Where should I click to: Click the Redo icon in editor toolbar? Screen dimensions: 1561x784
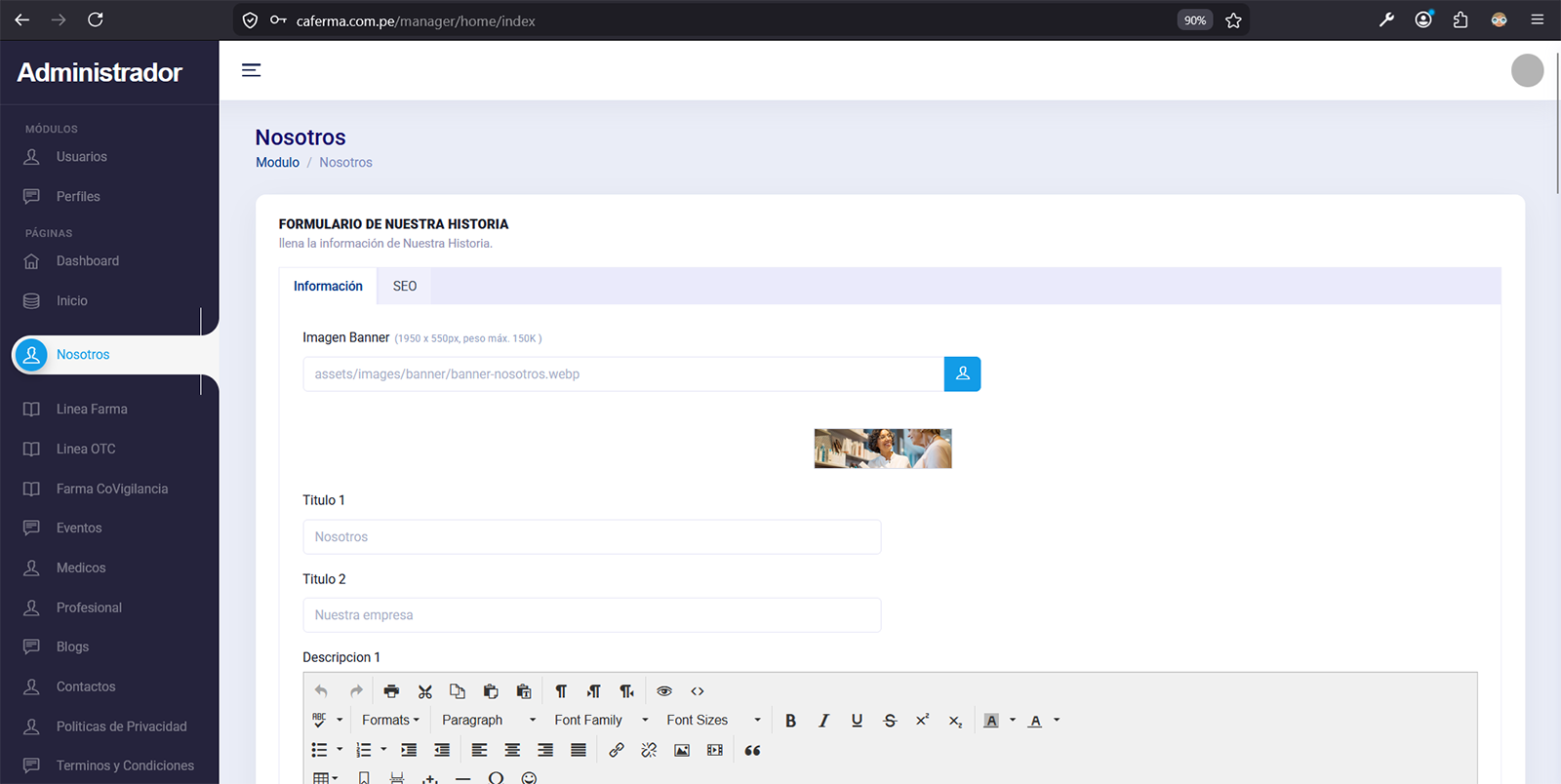pyautogui.click(x=356, y=691)
